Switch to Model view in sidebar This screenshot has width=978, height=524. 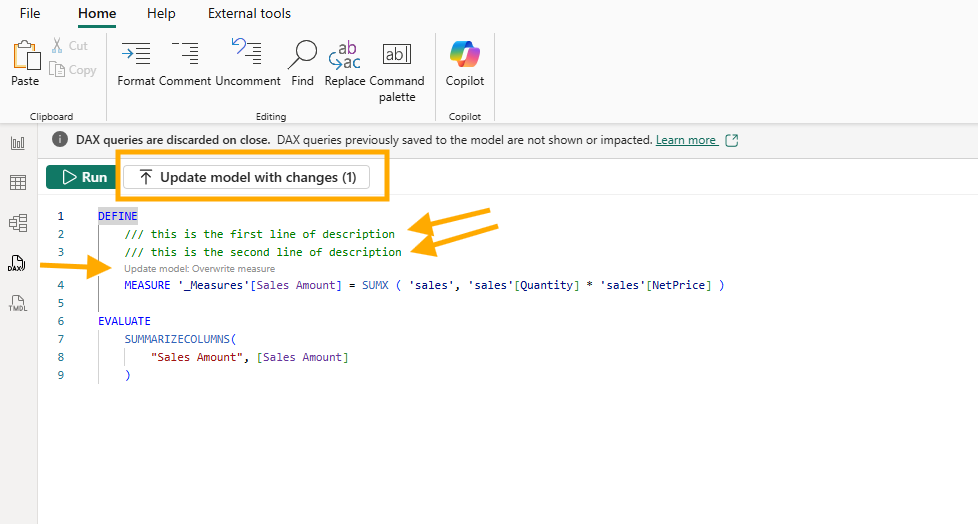pyautogui.click(x=18, y=223)
